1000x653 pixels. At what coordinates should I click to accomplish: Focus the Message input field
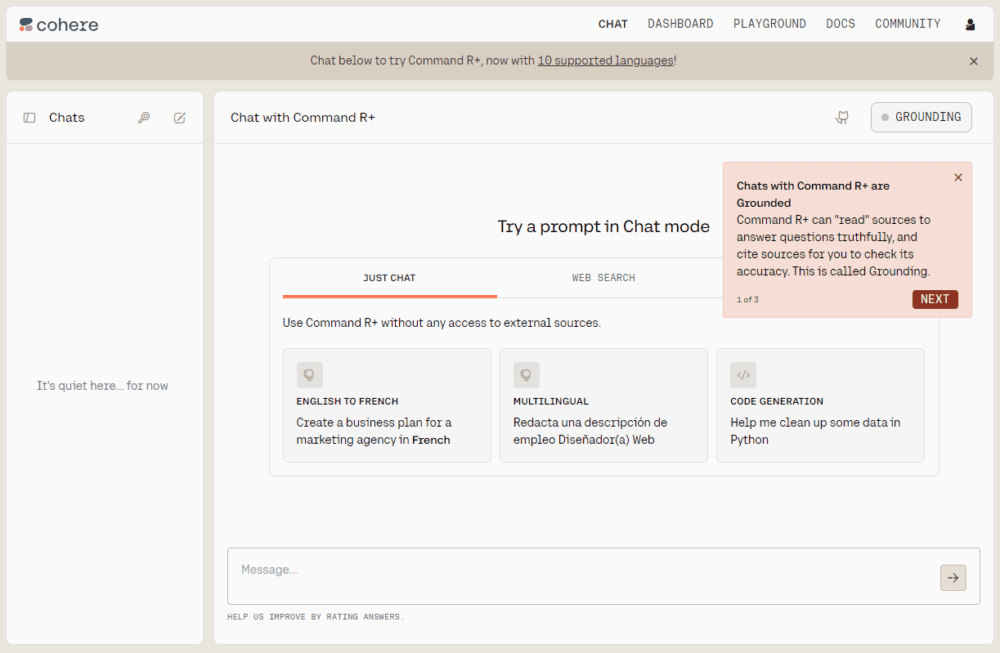(x=603, y=576)
